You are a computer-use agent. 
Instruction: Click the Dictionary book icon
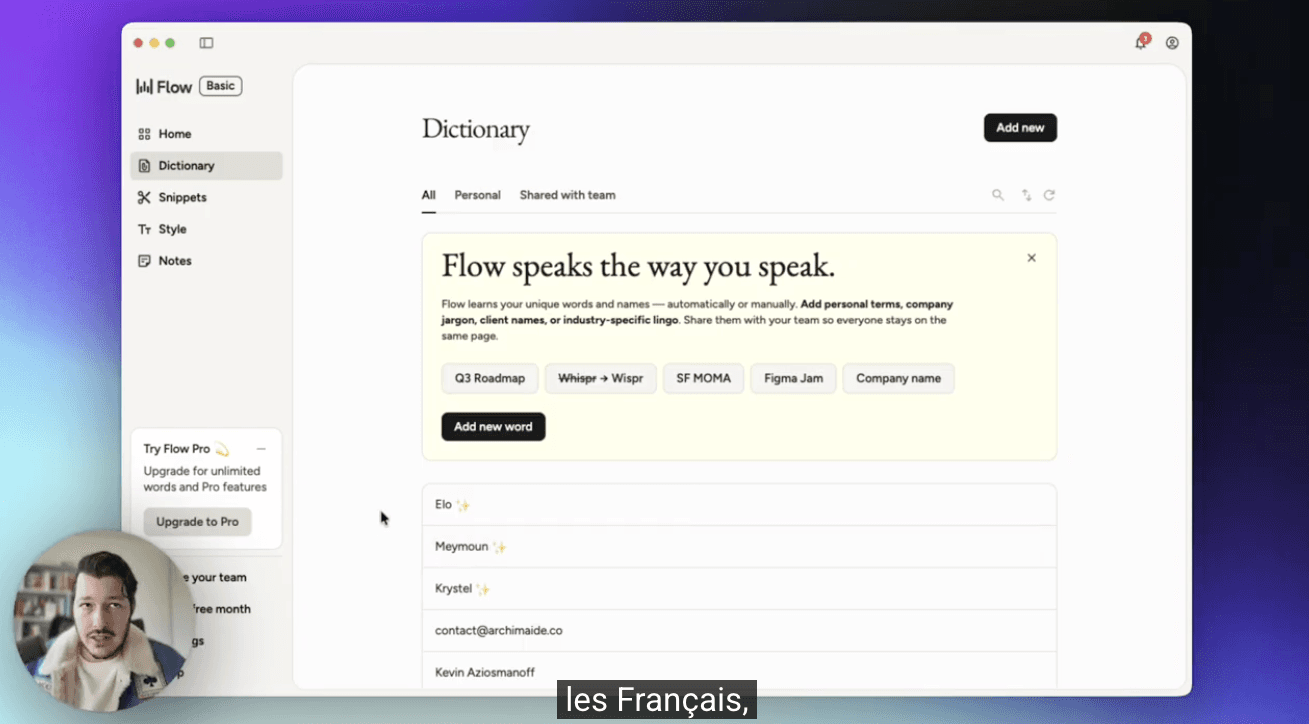tap(144, 166)
